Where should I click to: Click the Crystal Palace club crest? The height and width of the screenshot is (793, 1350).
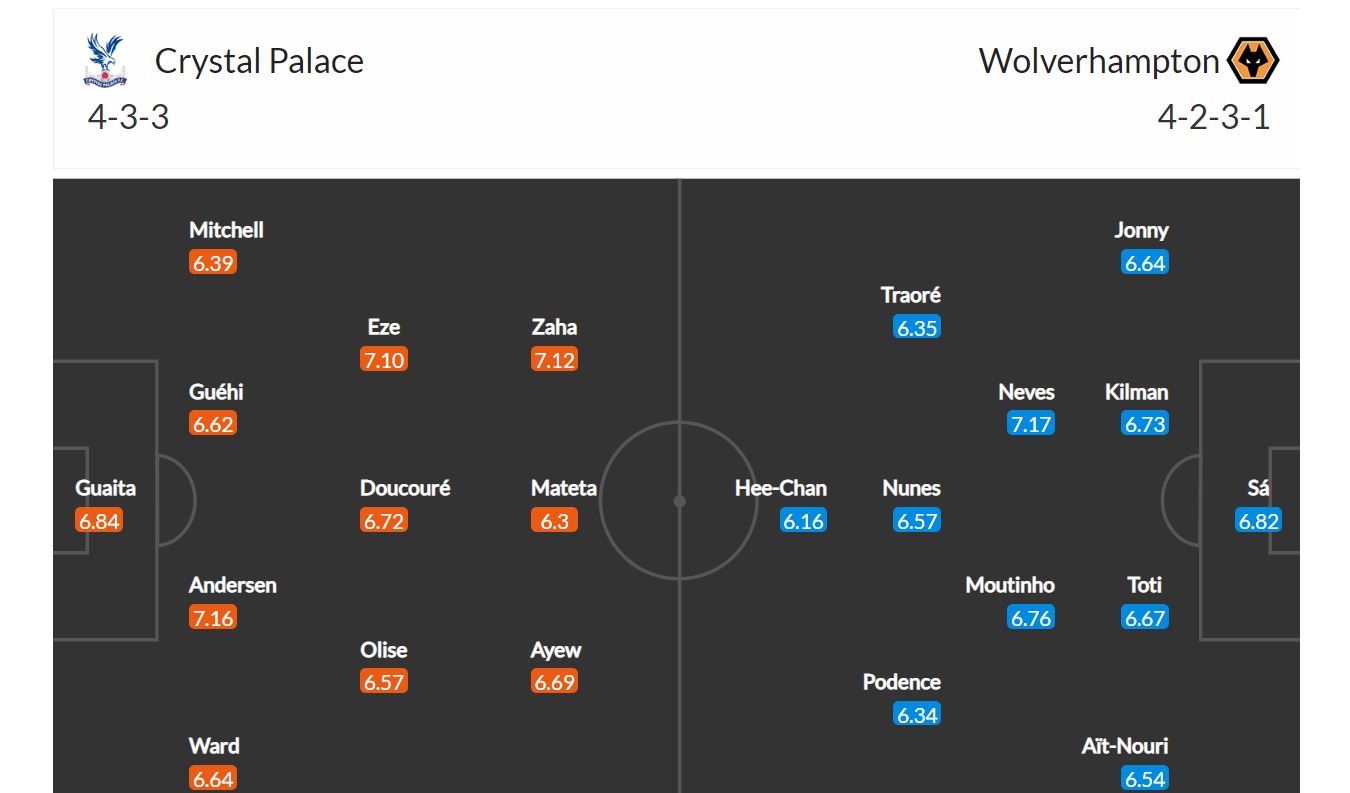[106, 60]
